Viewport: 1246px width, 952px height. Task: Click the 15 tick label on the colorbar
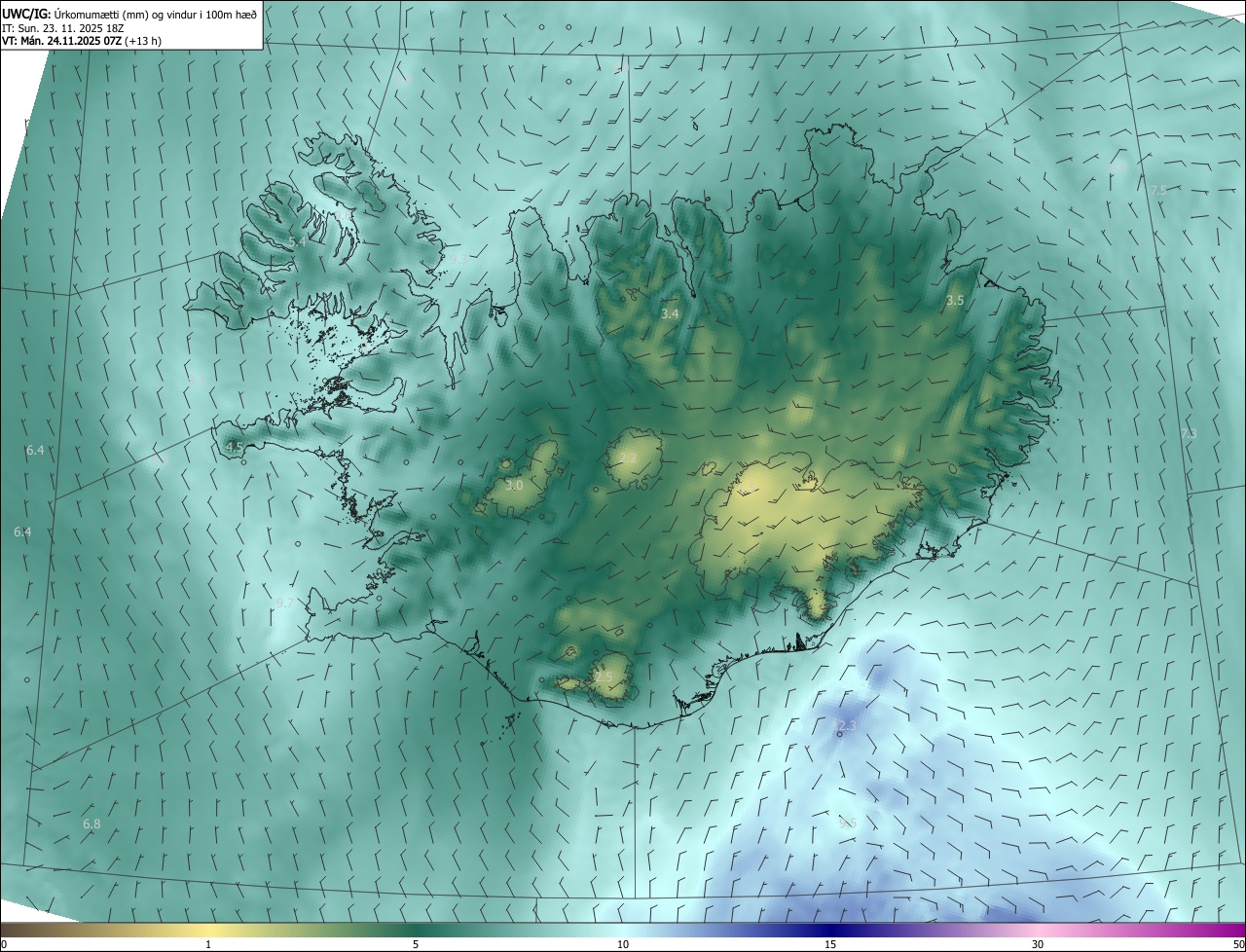[x=830, y=944]
